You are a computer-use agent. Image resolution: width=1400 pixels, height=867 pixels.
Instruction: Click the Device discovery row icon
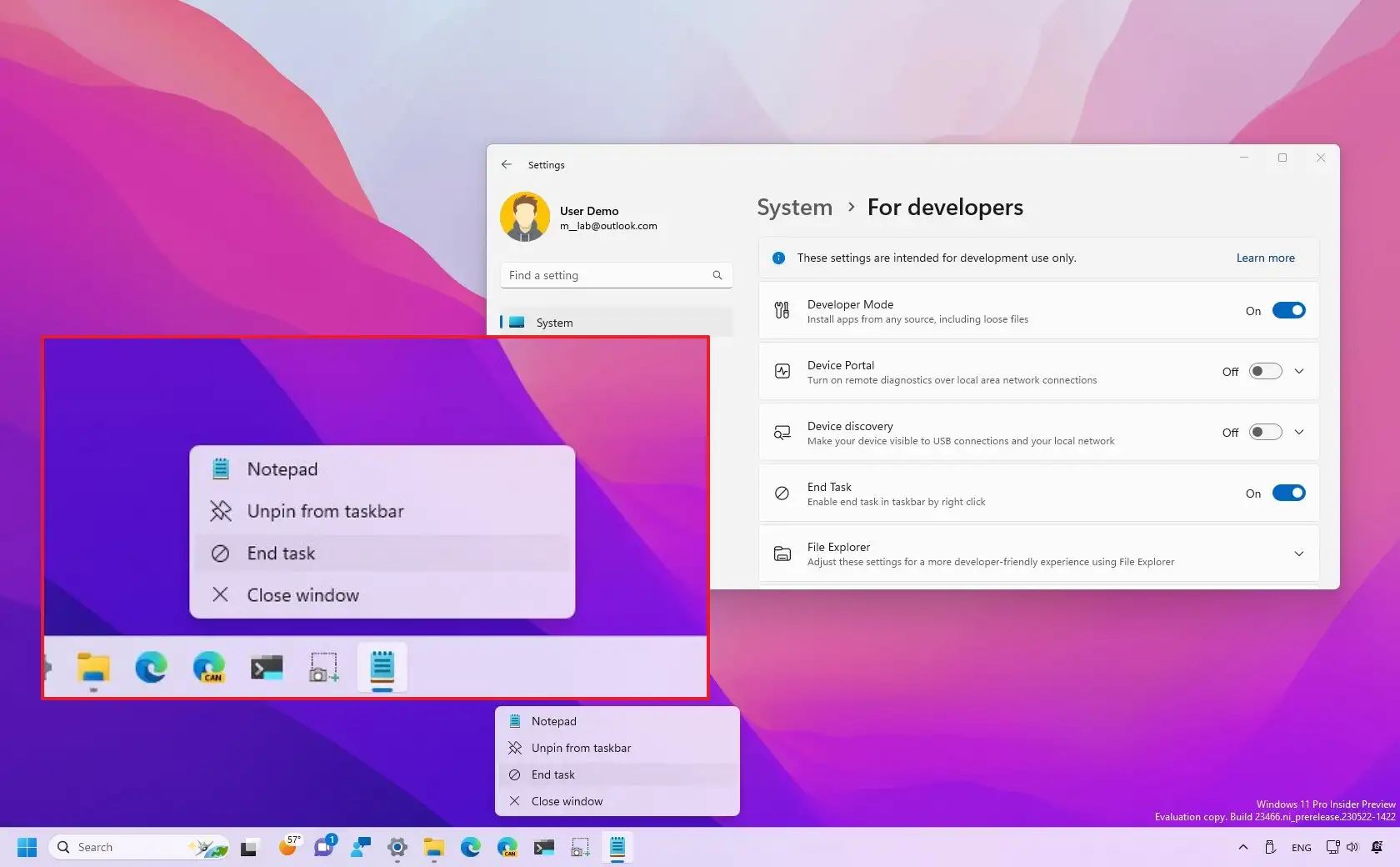point(782,432)
